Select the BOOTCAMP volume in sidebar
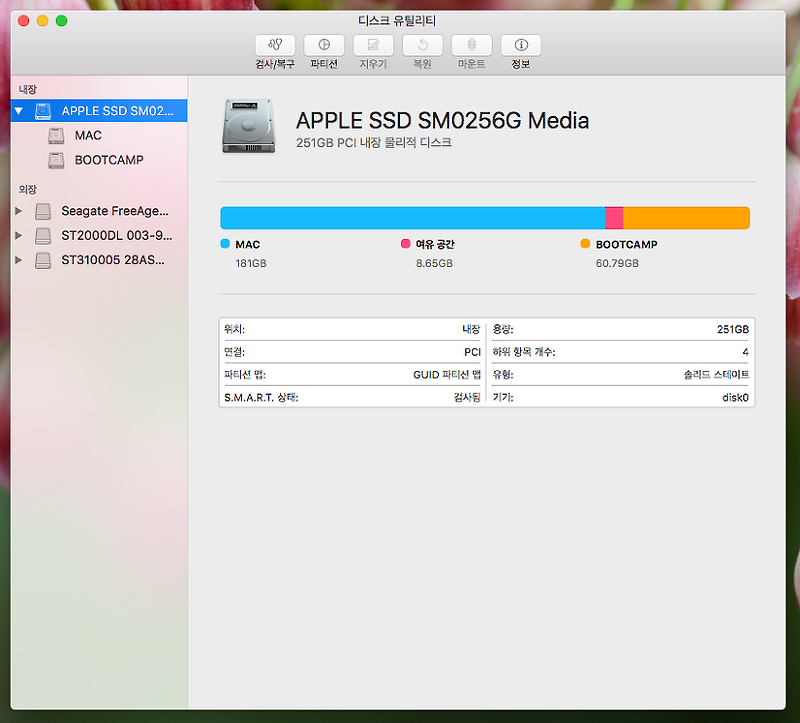Image resolution: width=800 pixels, height=723 pixels. point(99,160)
